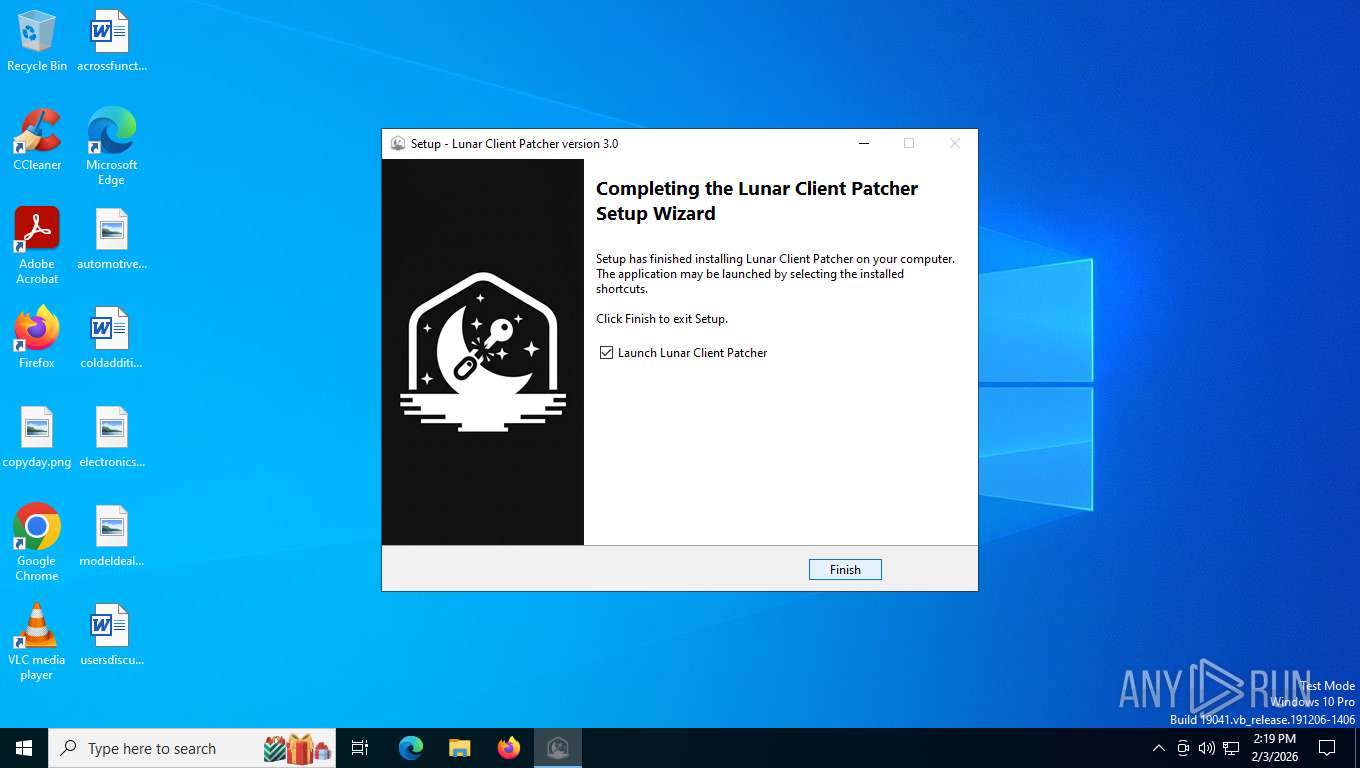Select the Firefox desktop shortcut
The width and height of the screenshot is (1360, 768).
click(x=37, y=338)
